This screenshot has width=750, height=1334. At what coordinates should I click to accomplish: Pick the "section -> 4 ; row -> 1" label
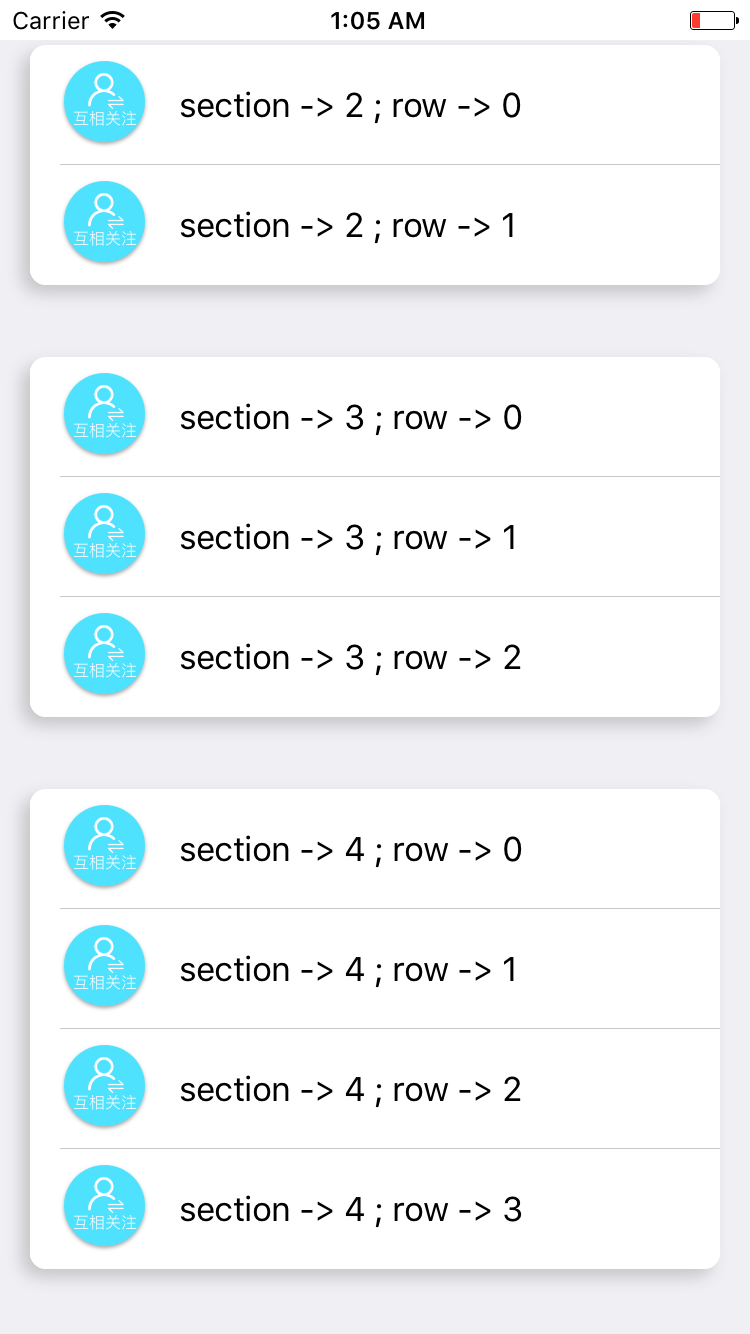(348, 970)
